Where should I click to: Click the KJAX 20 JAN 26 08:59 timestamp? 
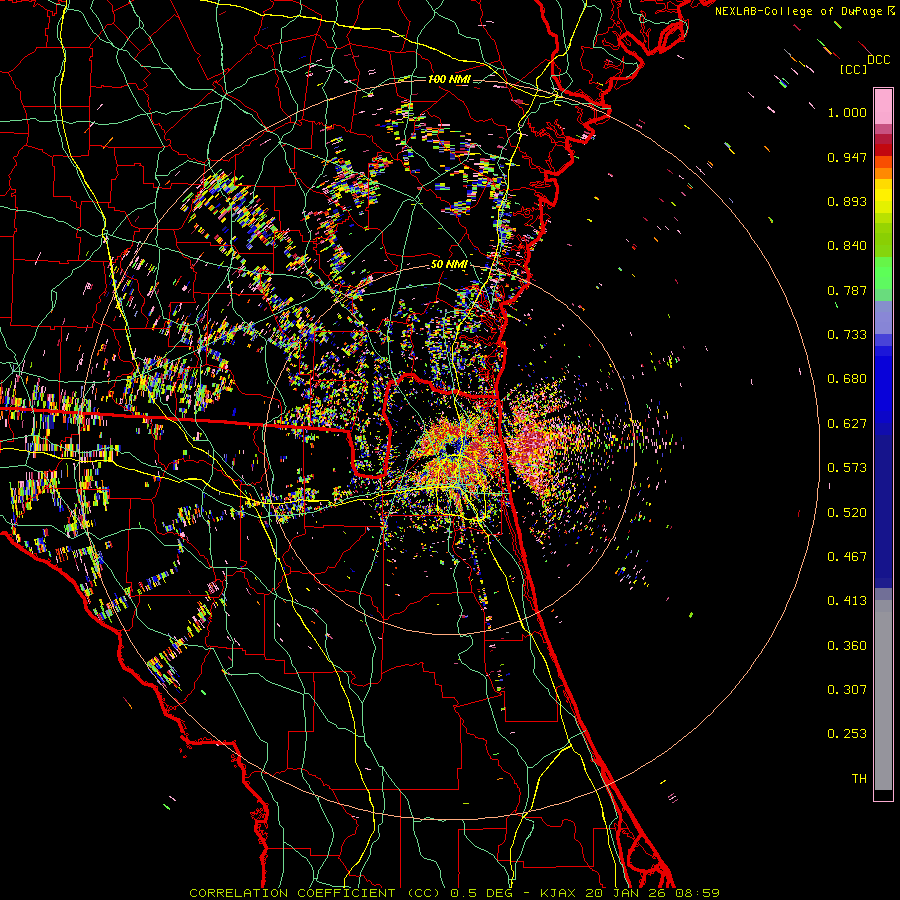tap(630, 893)
